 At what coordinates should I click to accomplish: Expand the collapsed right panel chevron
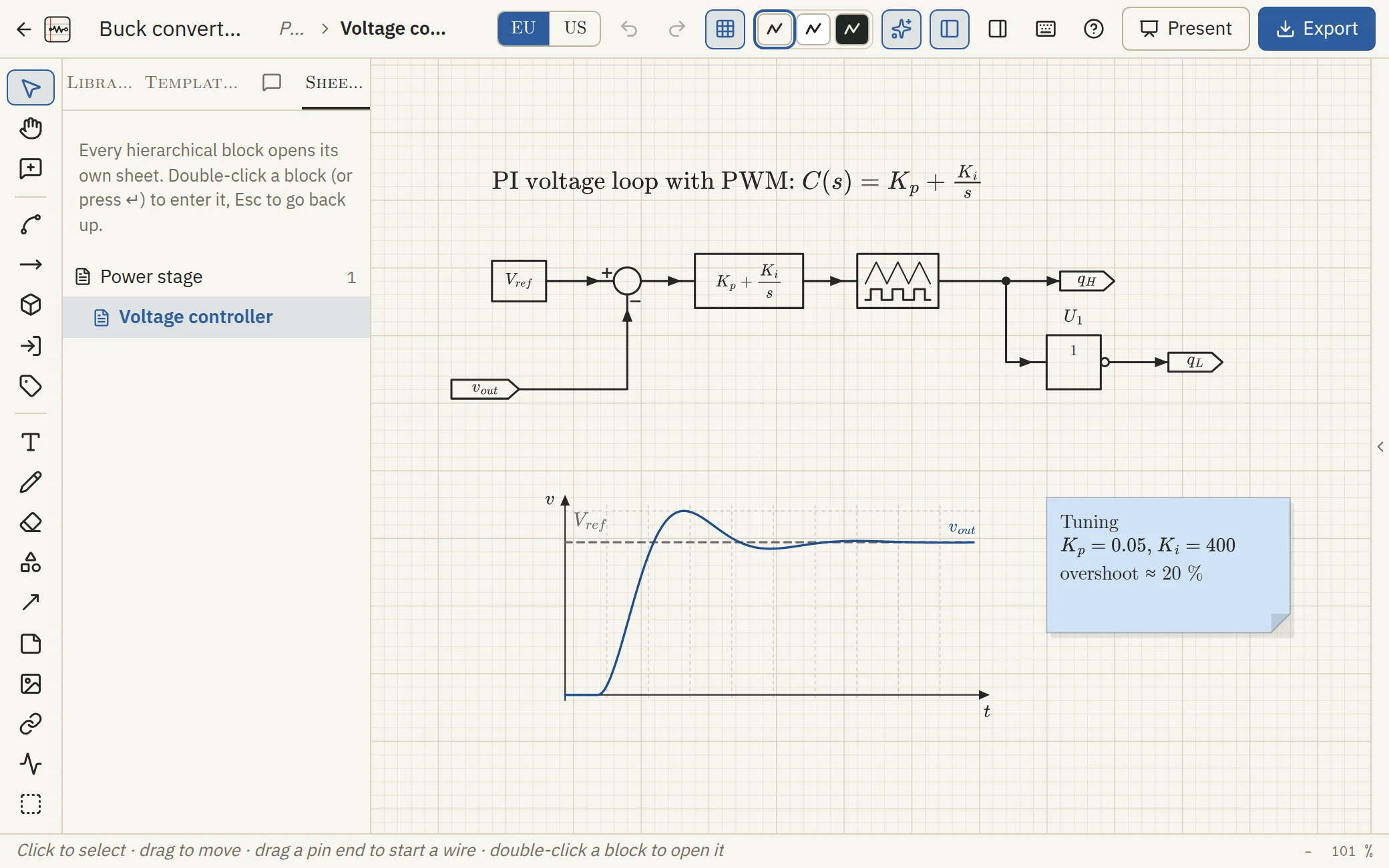[x=1380, y=447]
